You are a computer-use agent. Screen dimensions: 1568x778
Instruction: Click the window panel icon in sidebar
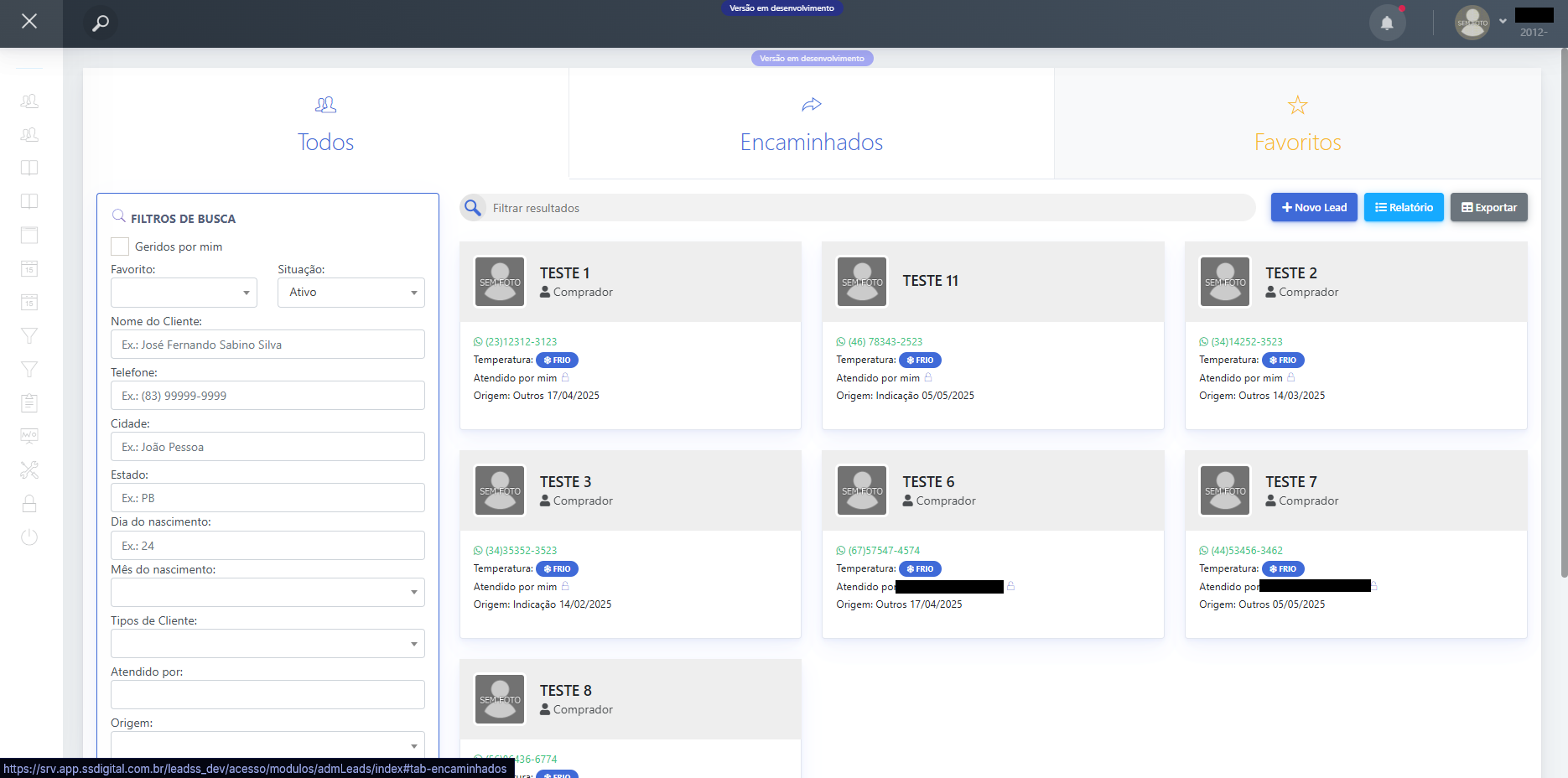tap(29, 235)
